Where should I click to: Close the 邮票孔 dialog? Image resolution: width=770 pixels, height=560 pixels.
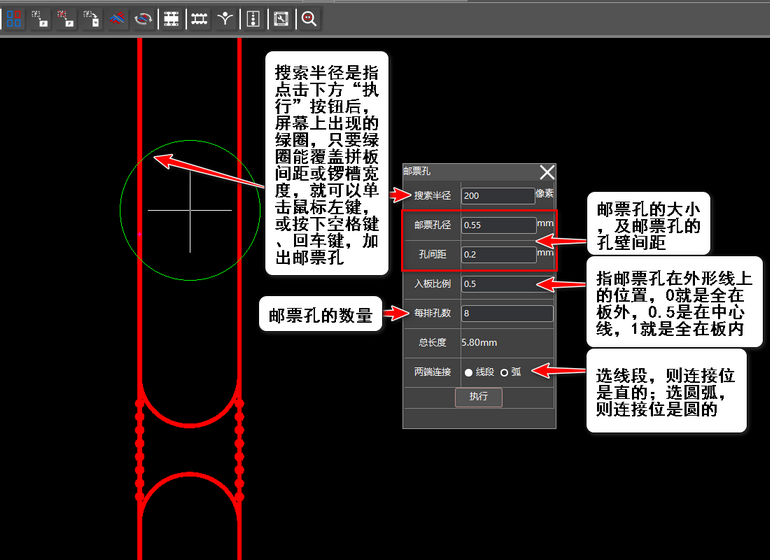546,172
